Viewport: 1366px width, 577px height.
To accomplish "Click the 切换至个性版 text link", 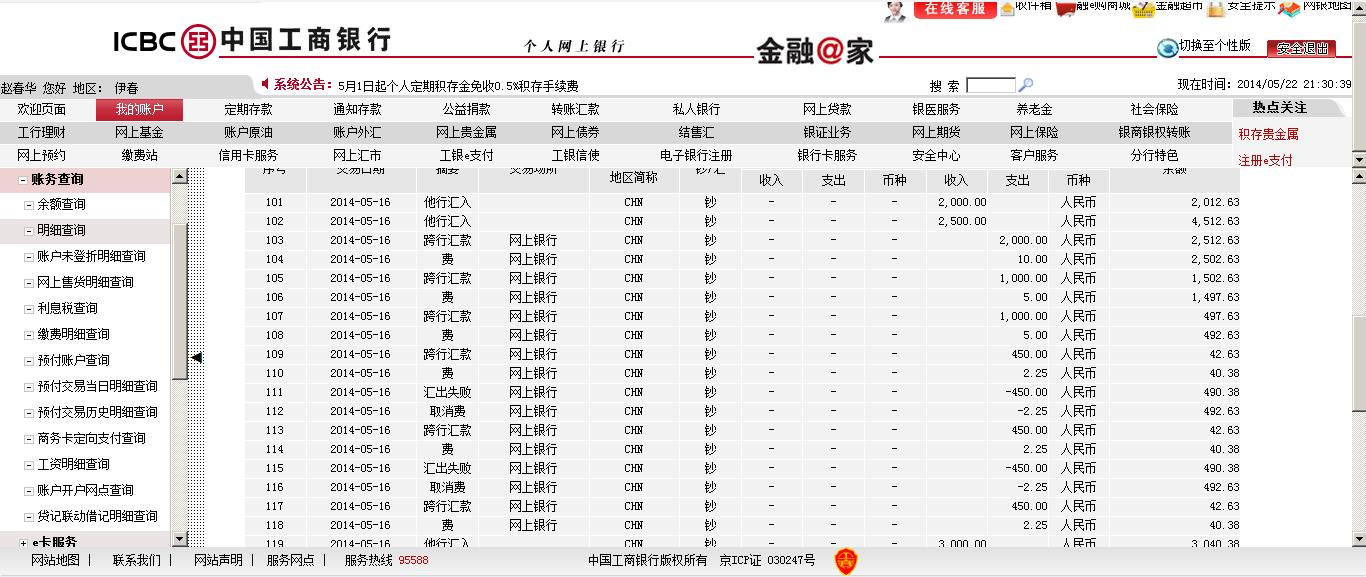I will click(1215, 46).
